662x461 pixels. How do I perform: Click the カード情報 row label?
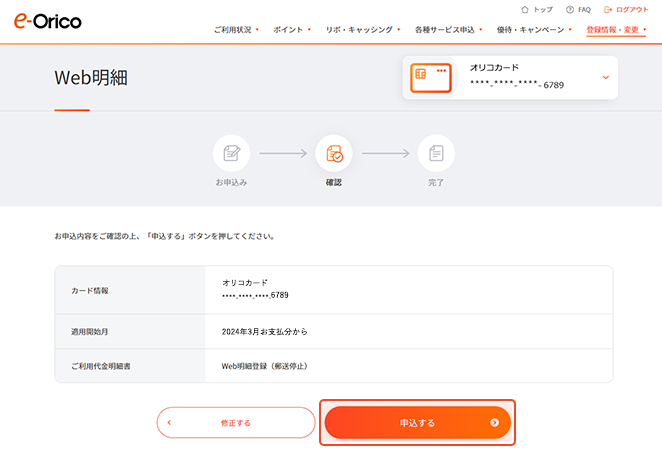coord(90,290)
